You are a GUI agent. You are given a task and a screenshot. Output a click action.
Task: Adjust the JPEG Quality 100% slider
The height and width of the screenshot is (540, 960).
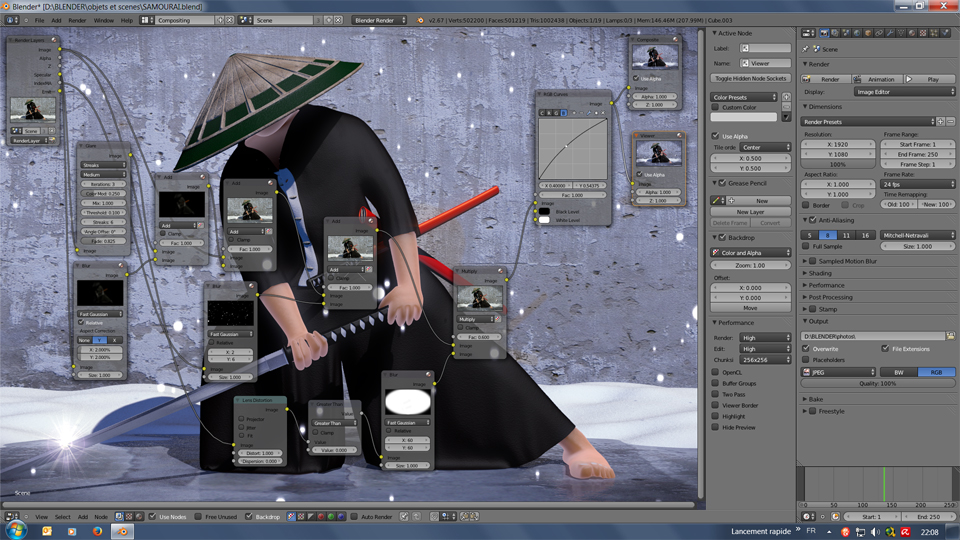[x=878, y=383]
